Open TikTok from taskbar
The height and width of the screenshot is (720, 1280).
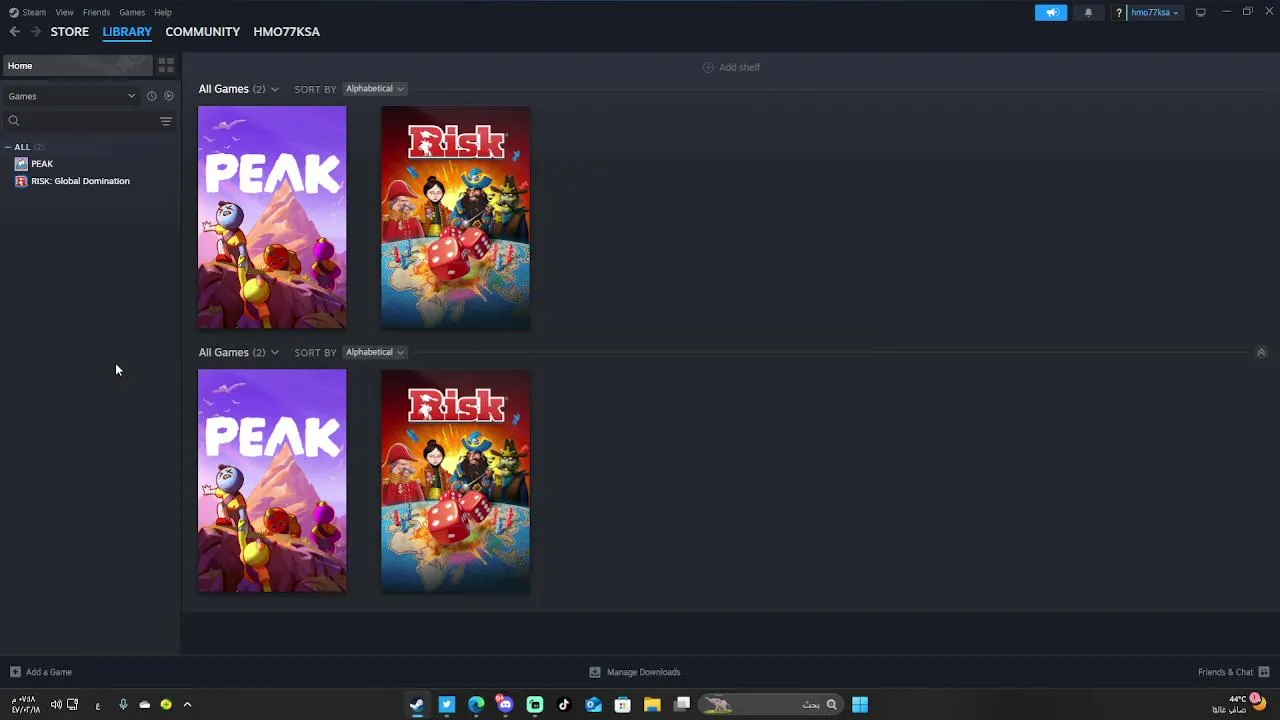(x=564, y=705)
